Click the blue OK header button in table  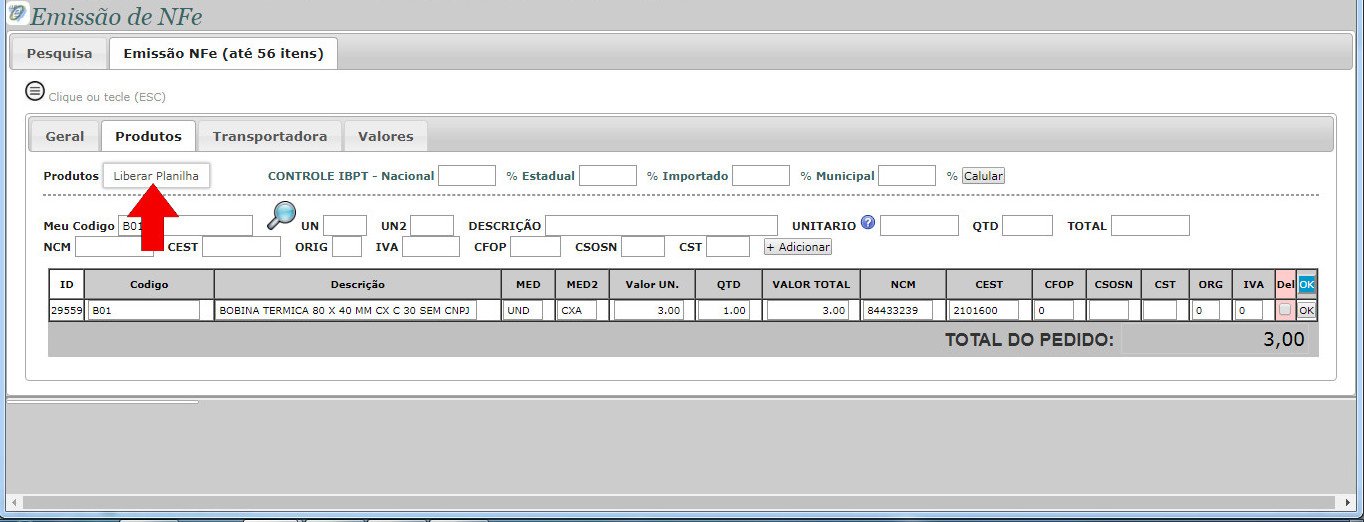(x=1306, y=284)
